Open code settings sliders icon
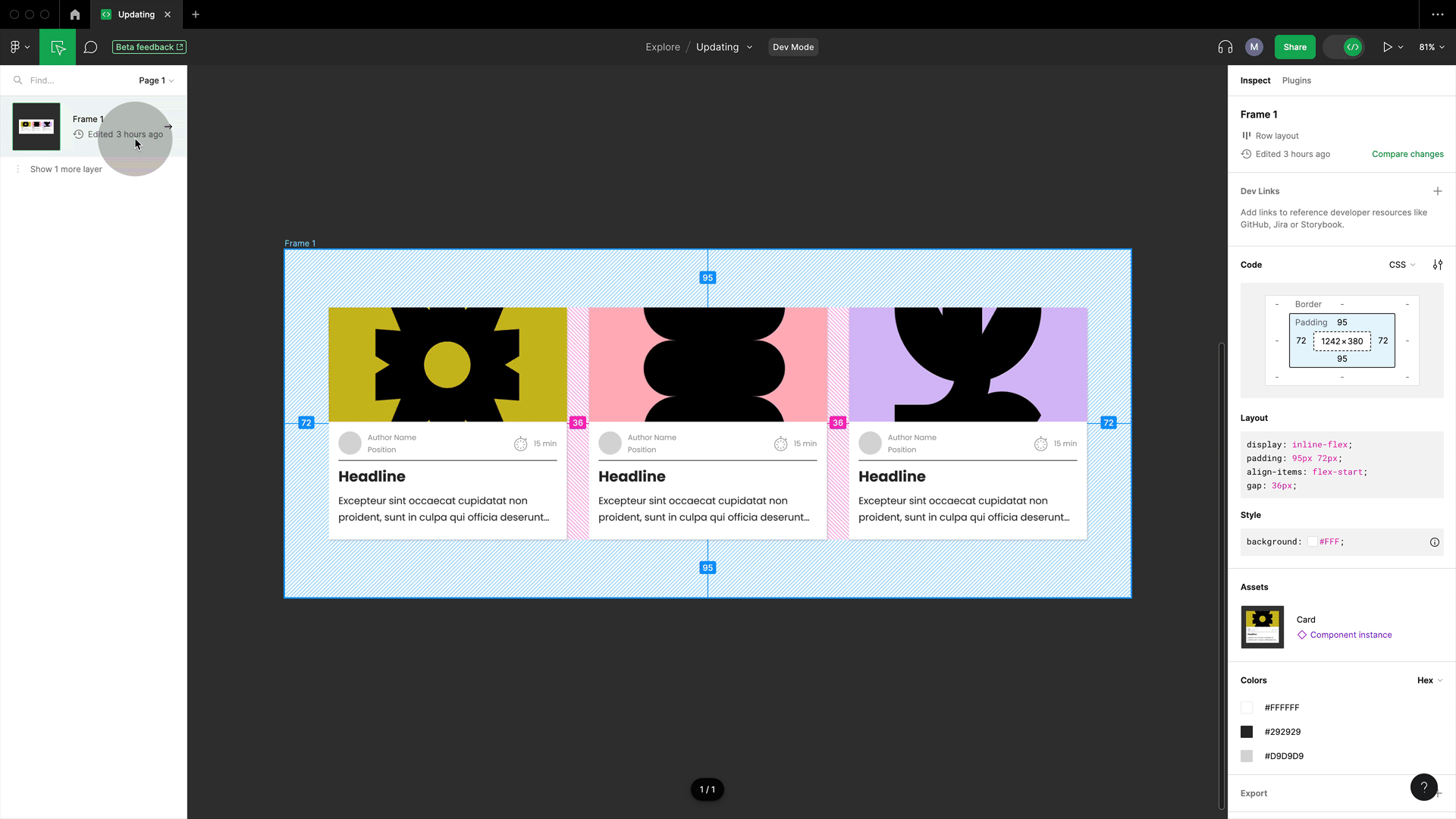Screen dimensions: 1456x819 click(1437, 265)
